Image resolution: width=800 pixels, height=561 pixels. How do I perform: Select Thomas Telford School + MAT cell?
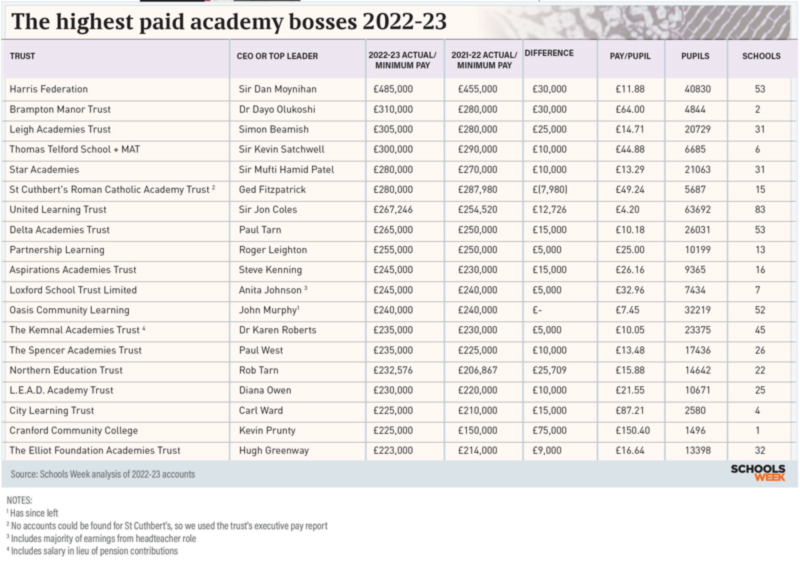(x=74, y=149)
